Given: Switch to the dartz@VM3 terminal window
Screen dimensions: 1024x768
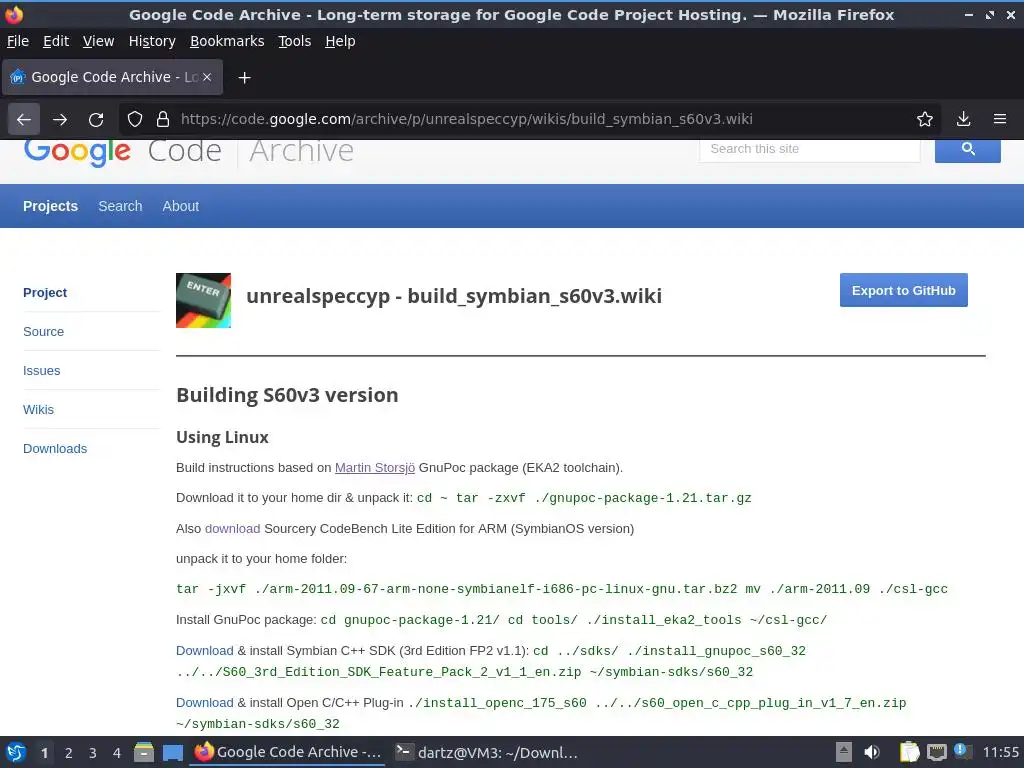Looking at the screenshot, I should (487, 752).
